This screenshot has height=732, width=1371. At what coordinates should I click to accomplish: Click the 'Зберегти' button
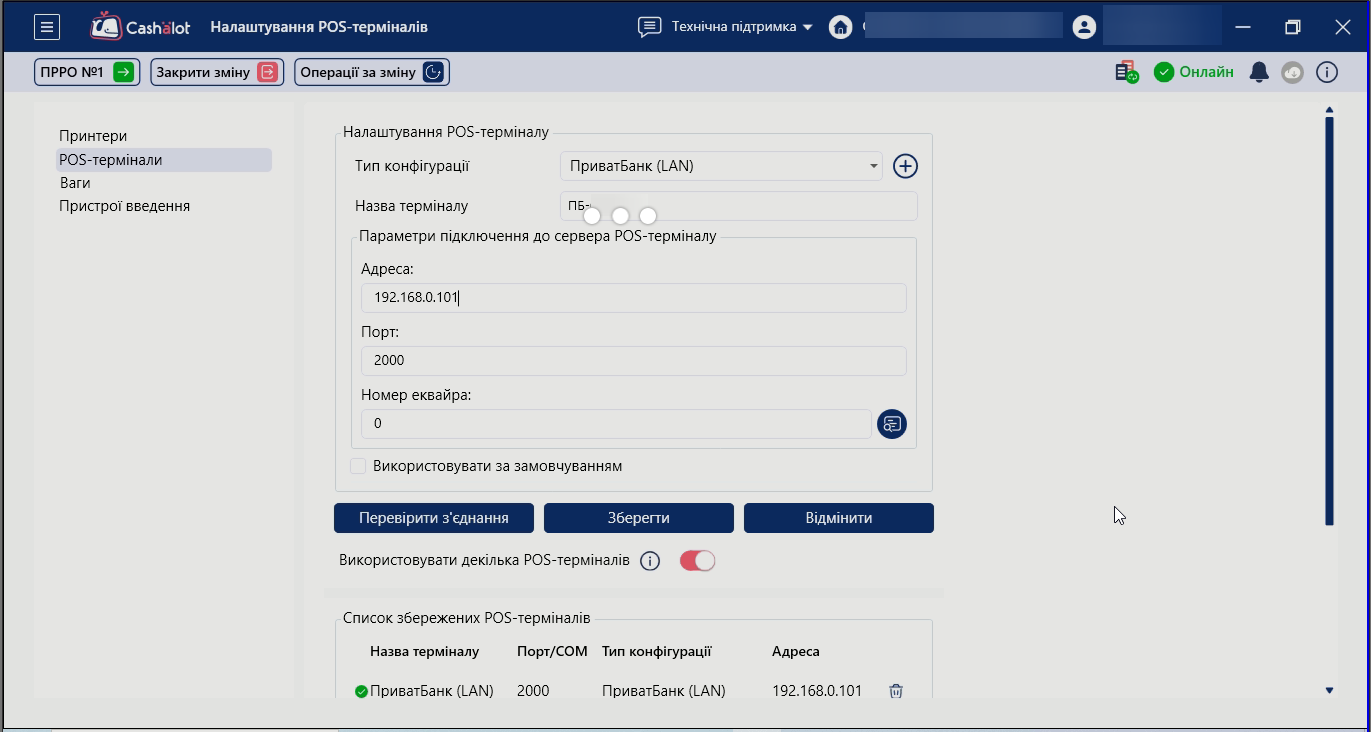(x=638, y=518)
